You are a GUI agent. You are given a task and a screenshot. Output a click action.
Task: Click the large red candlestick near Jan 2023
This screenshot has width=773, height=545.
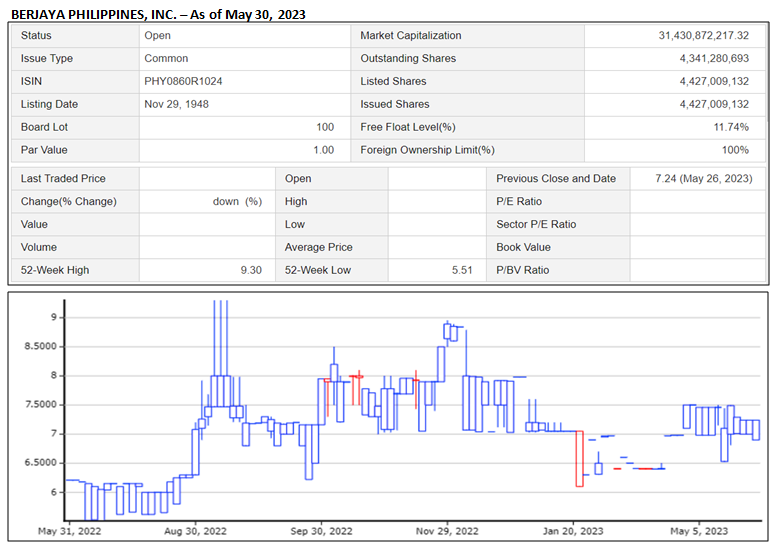coord(579,459)
